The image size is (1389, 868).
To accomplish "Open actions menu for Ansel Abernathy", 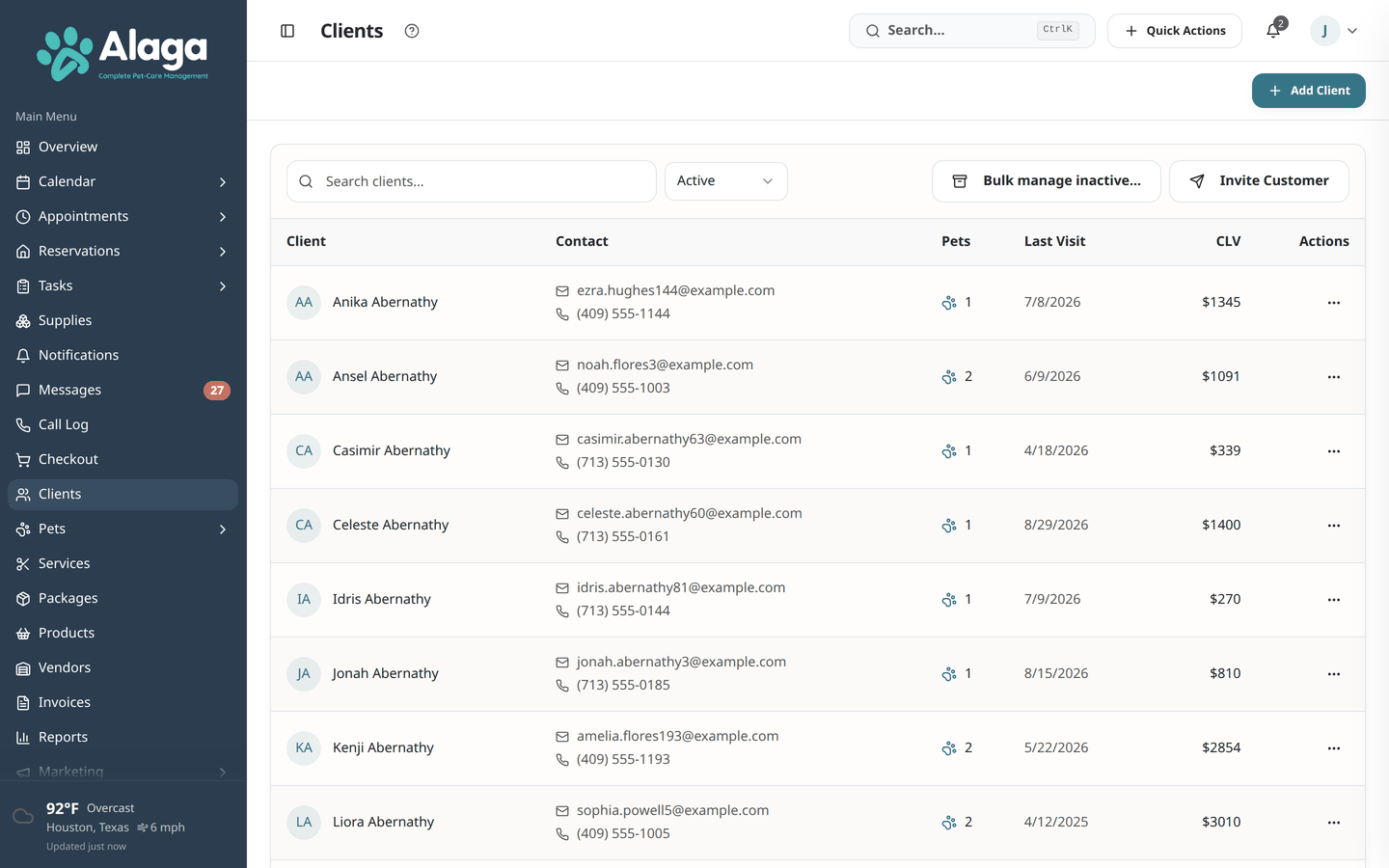I will click(1334, 377).
